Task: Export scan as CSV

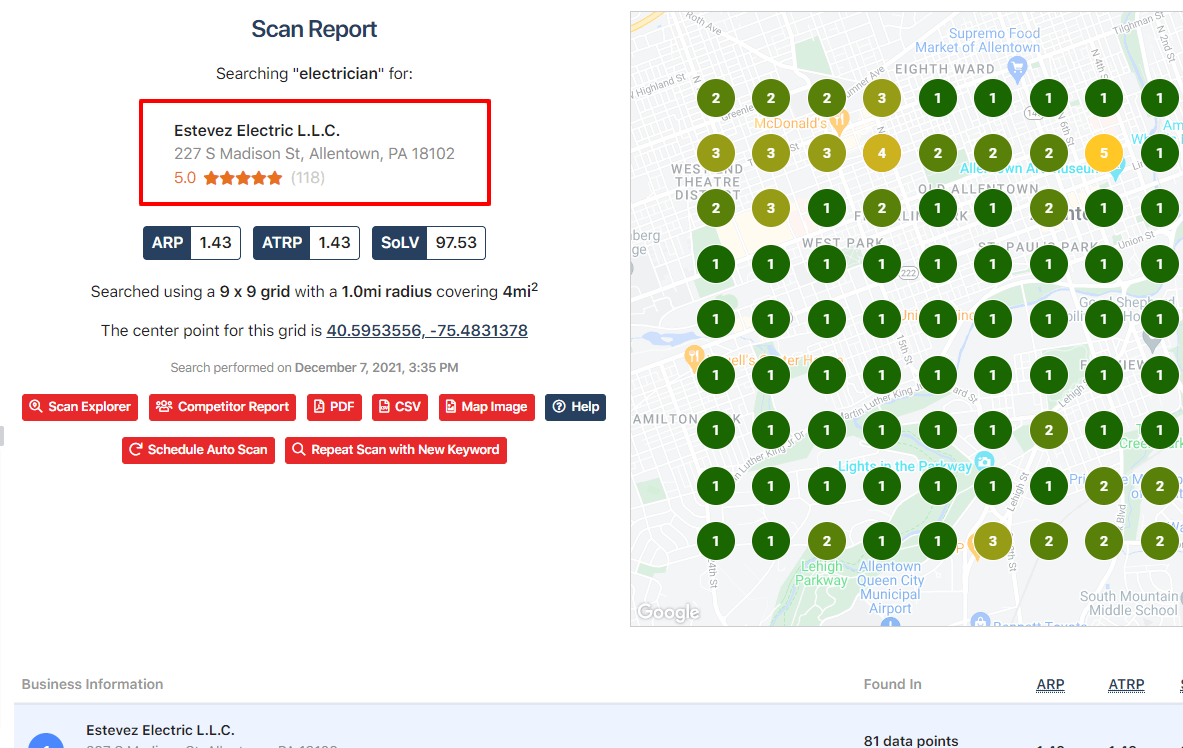Action: [400, 407]
